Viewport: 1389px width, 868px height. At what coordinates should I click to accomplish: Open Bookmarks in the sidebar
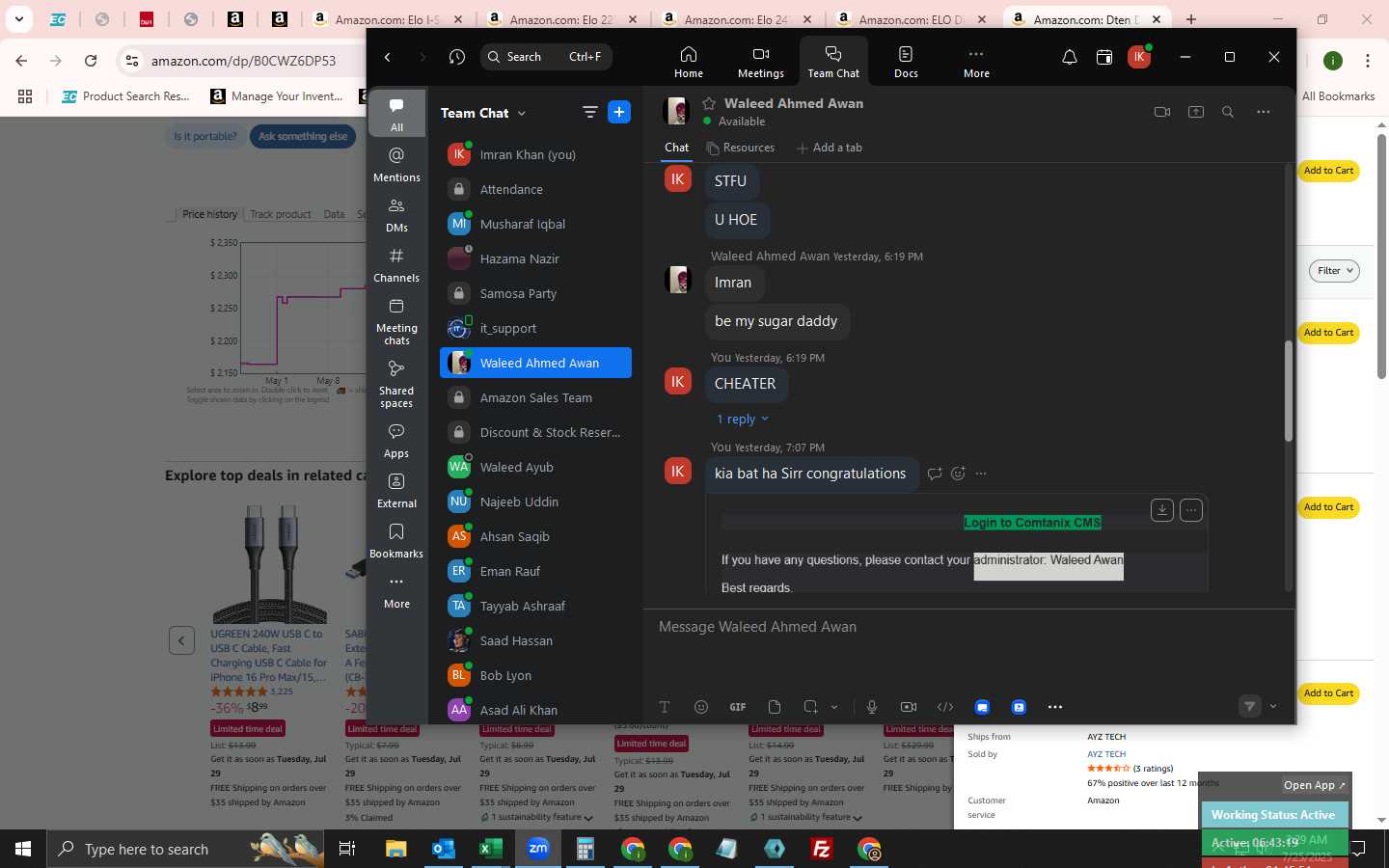(x=396, y=540)
